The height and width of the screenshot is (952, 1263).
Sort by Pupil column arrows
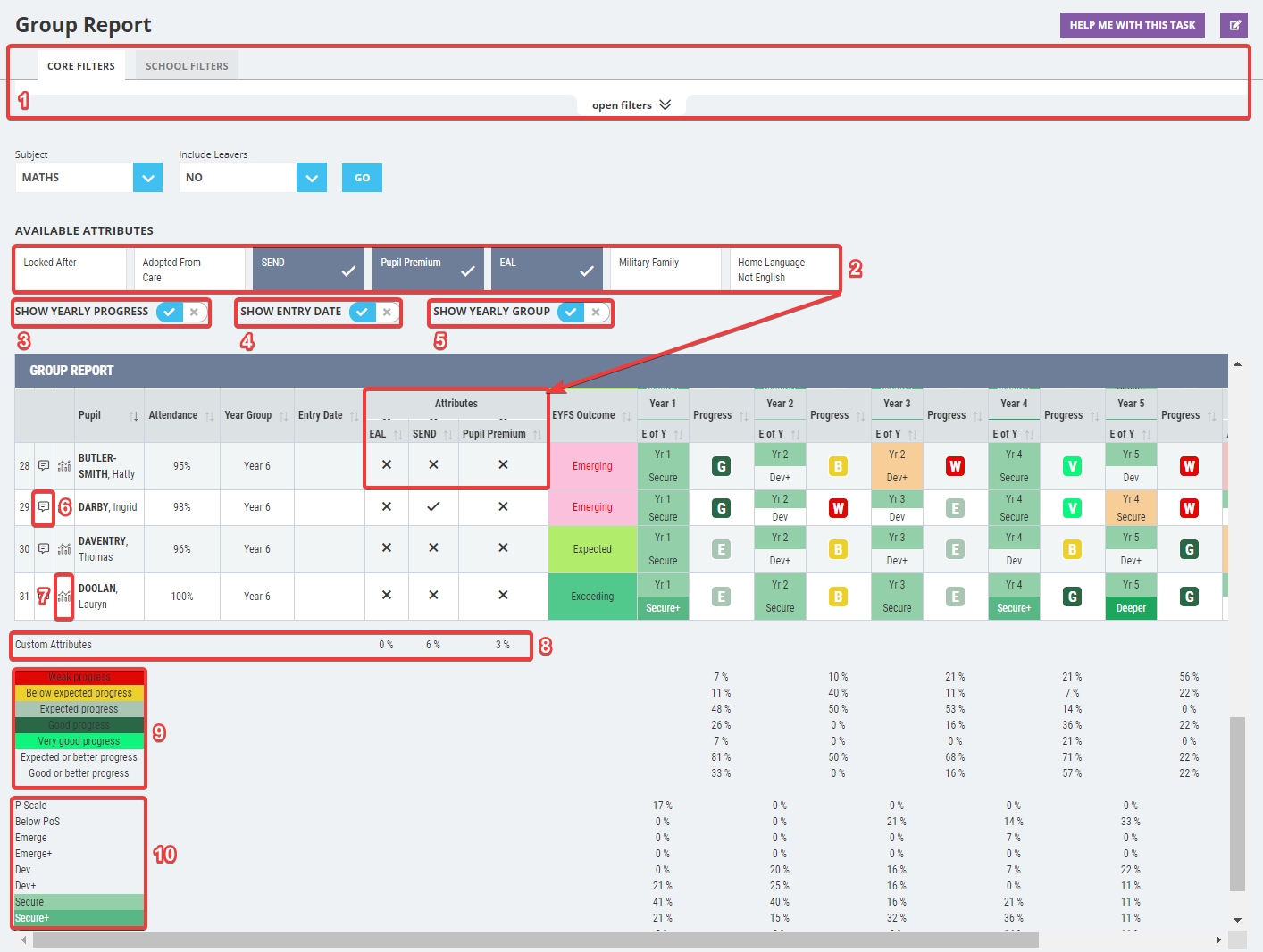[x=134, y=416]
